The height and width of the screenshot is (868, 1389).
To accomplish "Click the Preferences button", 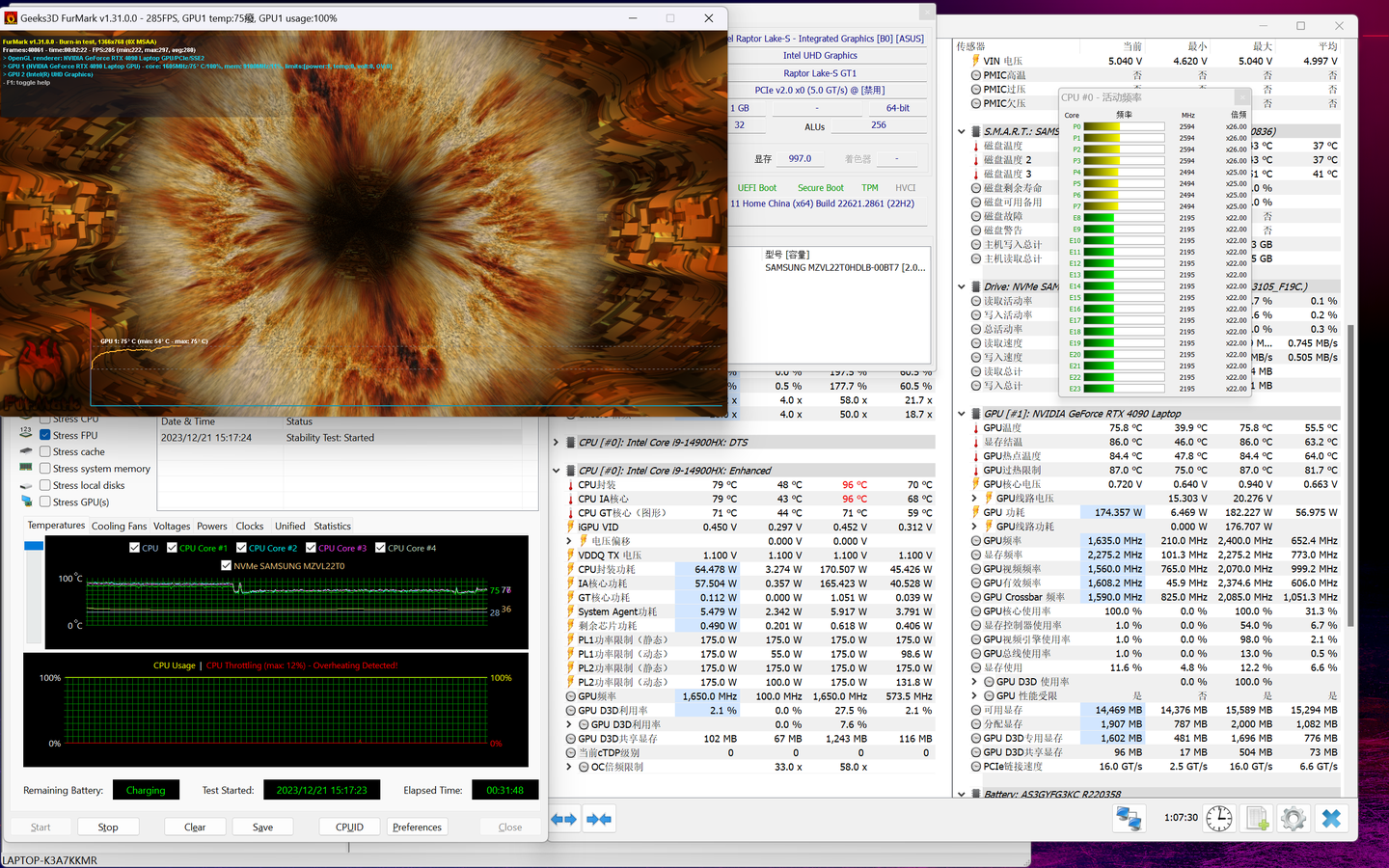I will pyautogui.click(x=417, y=827).
